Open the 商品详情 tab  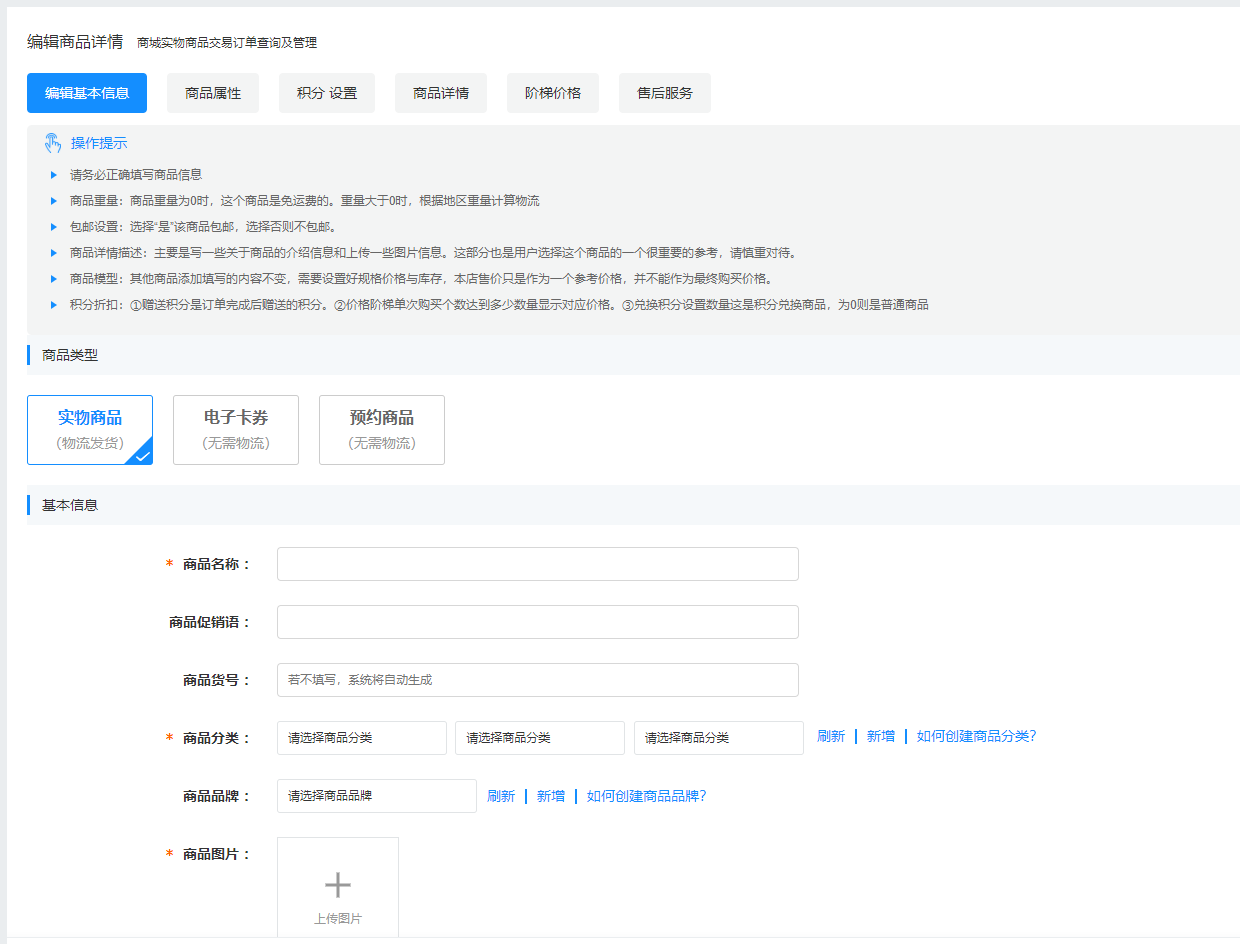pyautogui.click(x=441, y=93)
